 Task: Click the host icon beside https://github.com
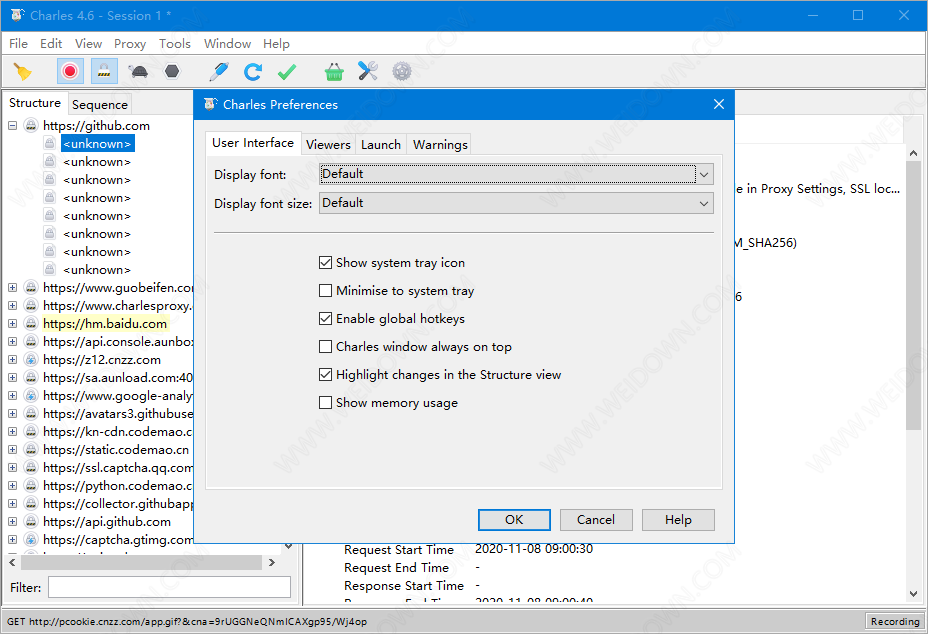(x=31, y=125)
